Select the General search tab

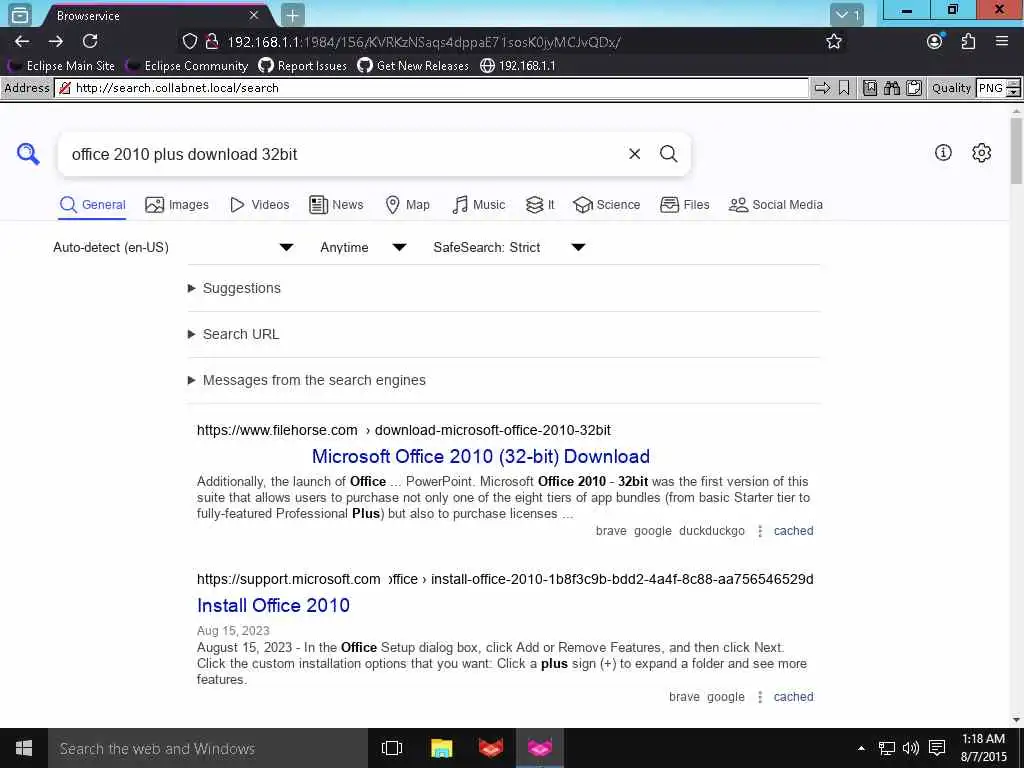click(93, 205)
